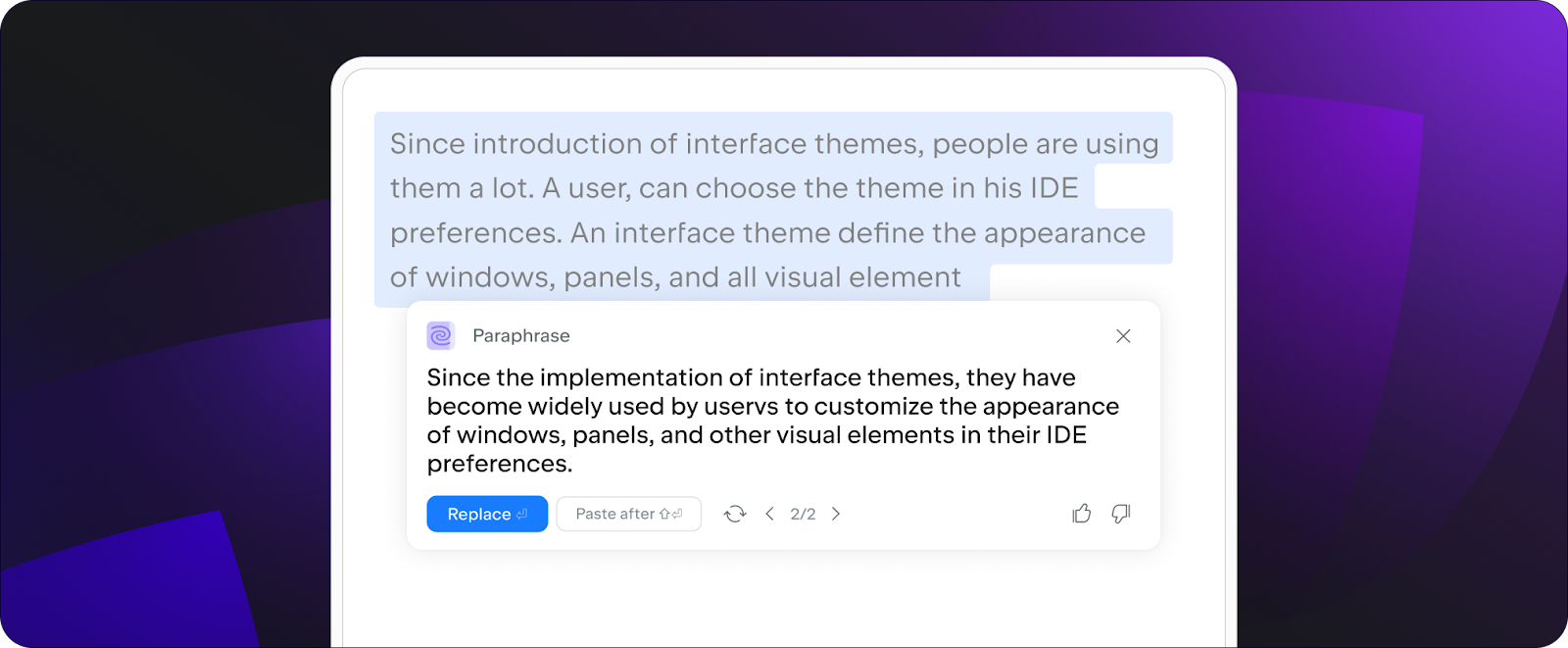Image resolution: width=1568 pixels, height=648 pixels.
Task: Click the purple AI Assistant swirl logo
Action: (x=441, y=336)
